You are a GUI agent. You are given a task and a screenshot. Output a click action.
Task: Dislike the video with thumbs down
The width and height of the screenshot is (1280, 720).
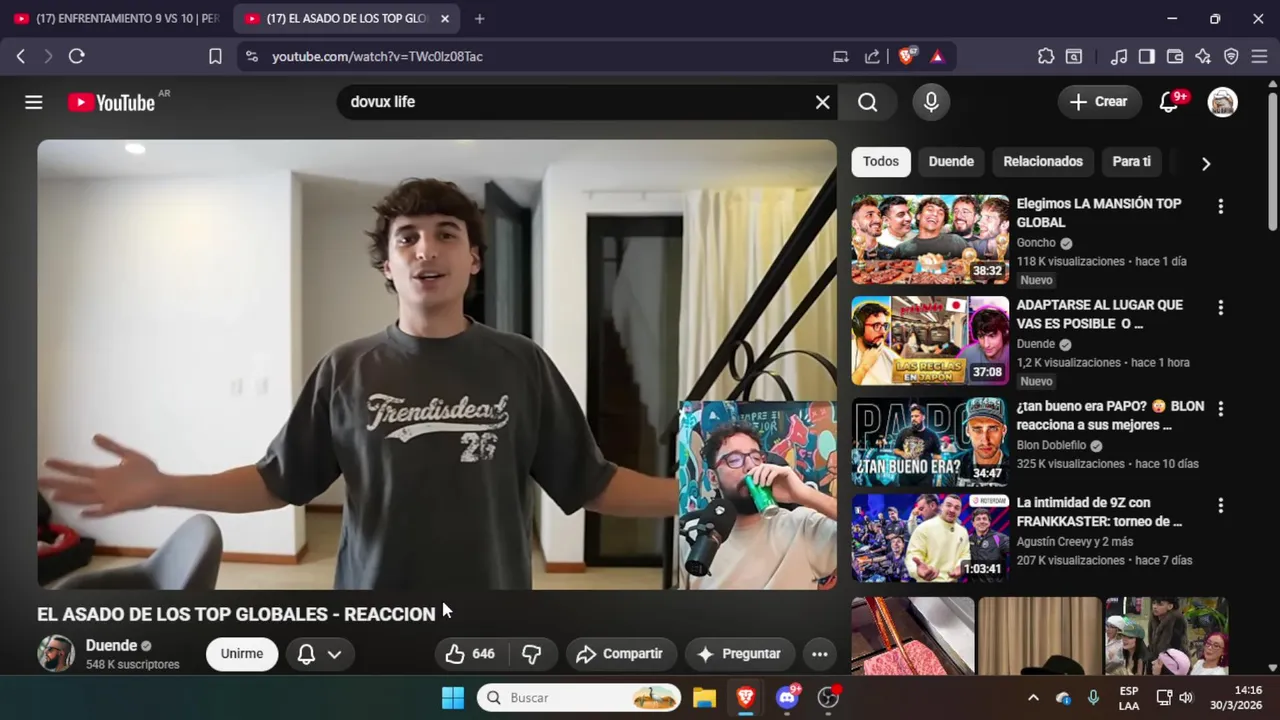tap(532, 654)
